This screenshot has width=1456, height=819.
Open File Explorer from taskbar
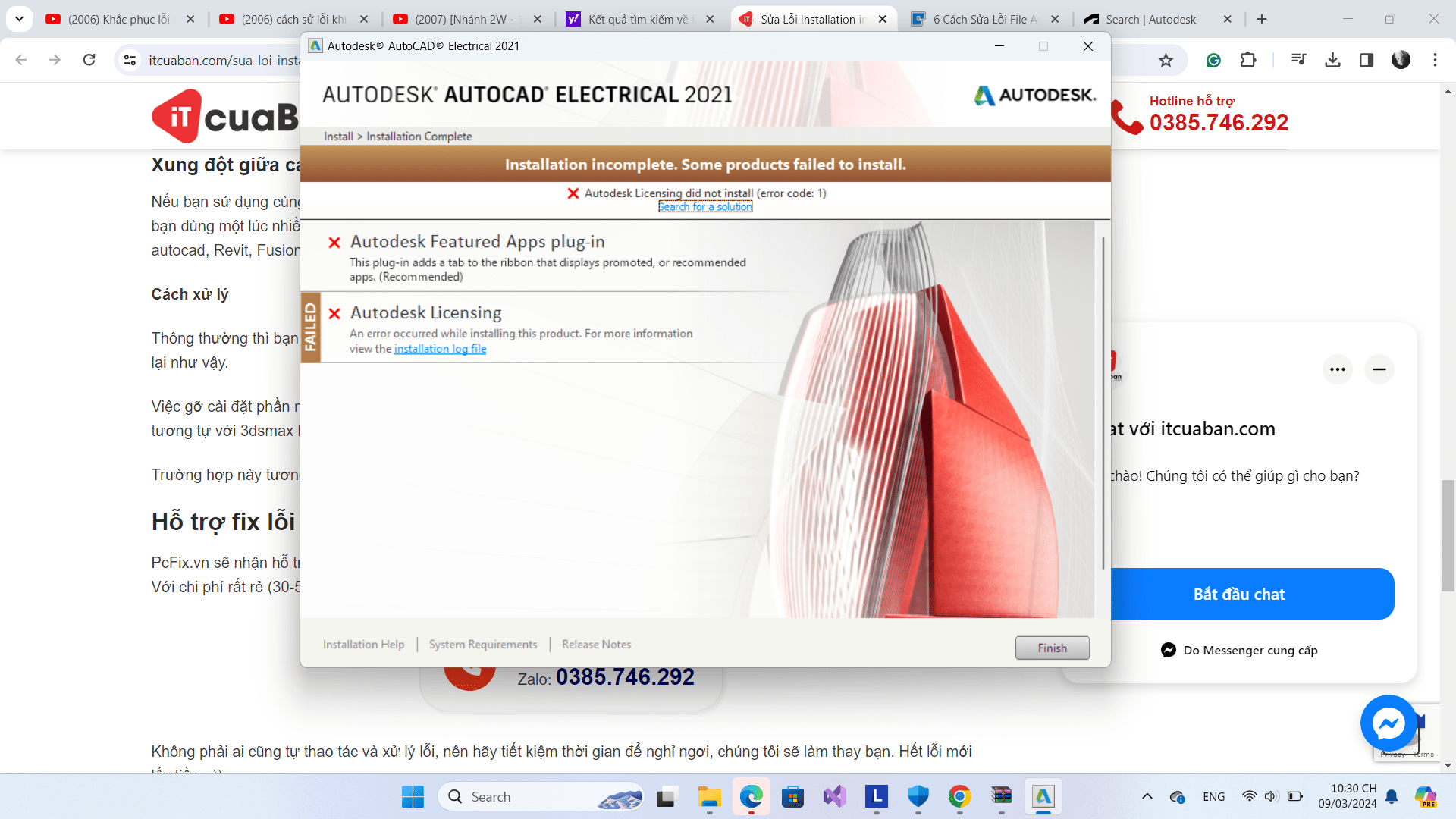click(709, 797)
